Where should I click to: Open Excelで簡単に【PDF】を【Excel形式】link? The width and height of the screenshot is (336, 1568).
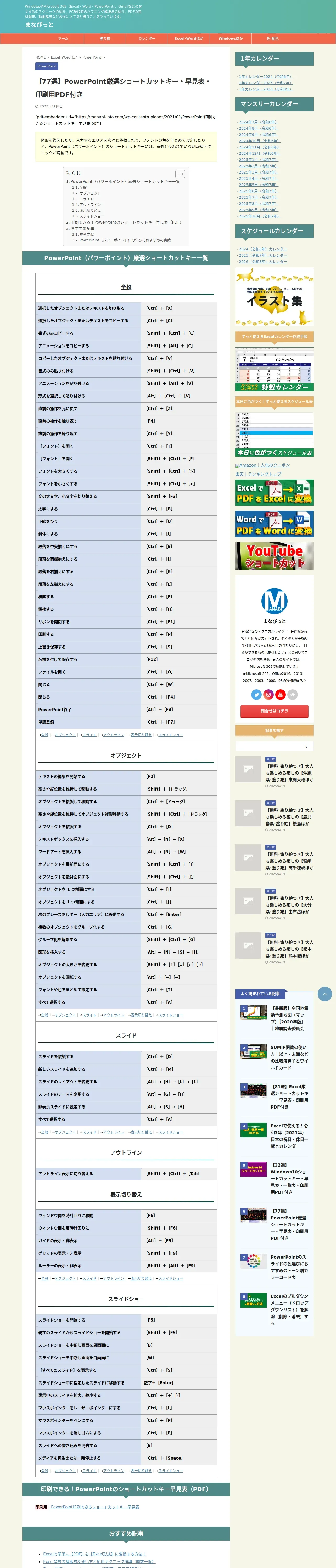click(x=94, y=1553)
